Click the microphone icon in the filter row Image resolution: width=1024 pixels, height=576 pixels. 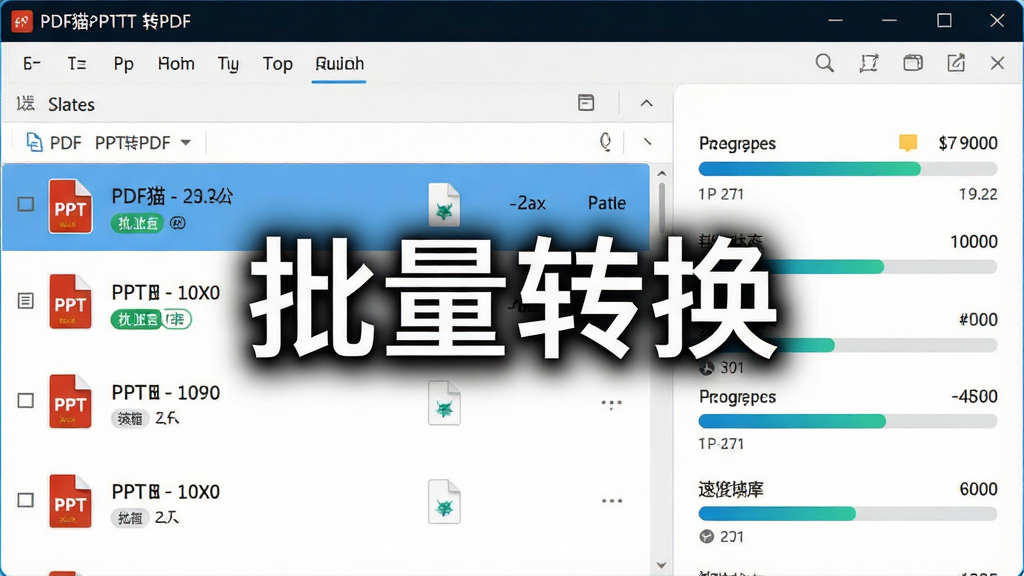point(605,142)
